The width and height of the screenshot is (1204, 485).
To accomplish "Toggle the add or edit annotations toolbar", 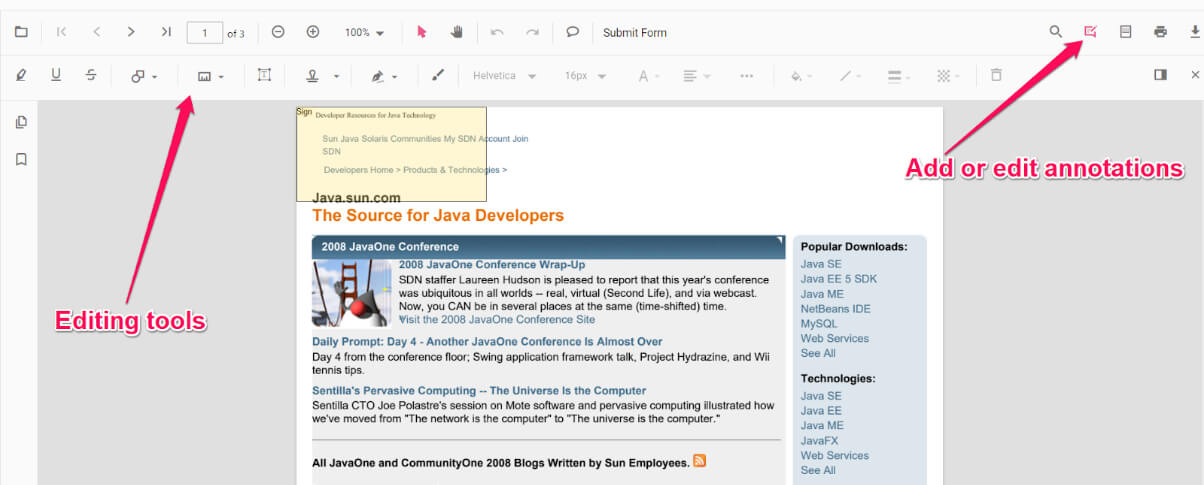I will tap(1090, 32).
